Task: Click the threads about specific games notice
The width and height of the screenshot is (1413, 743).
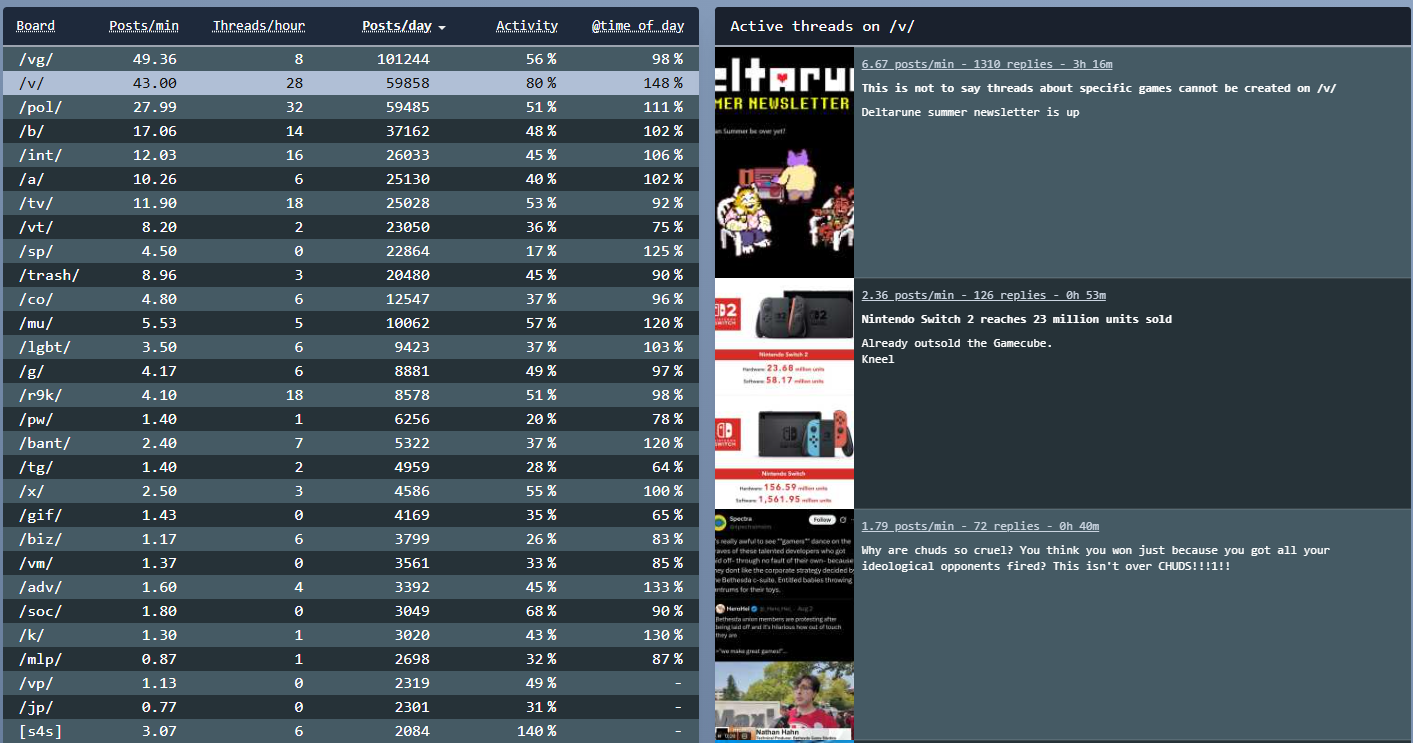Action: (1099, 88)
